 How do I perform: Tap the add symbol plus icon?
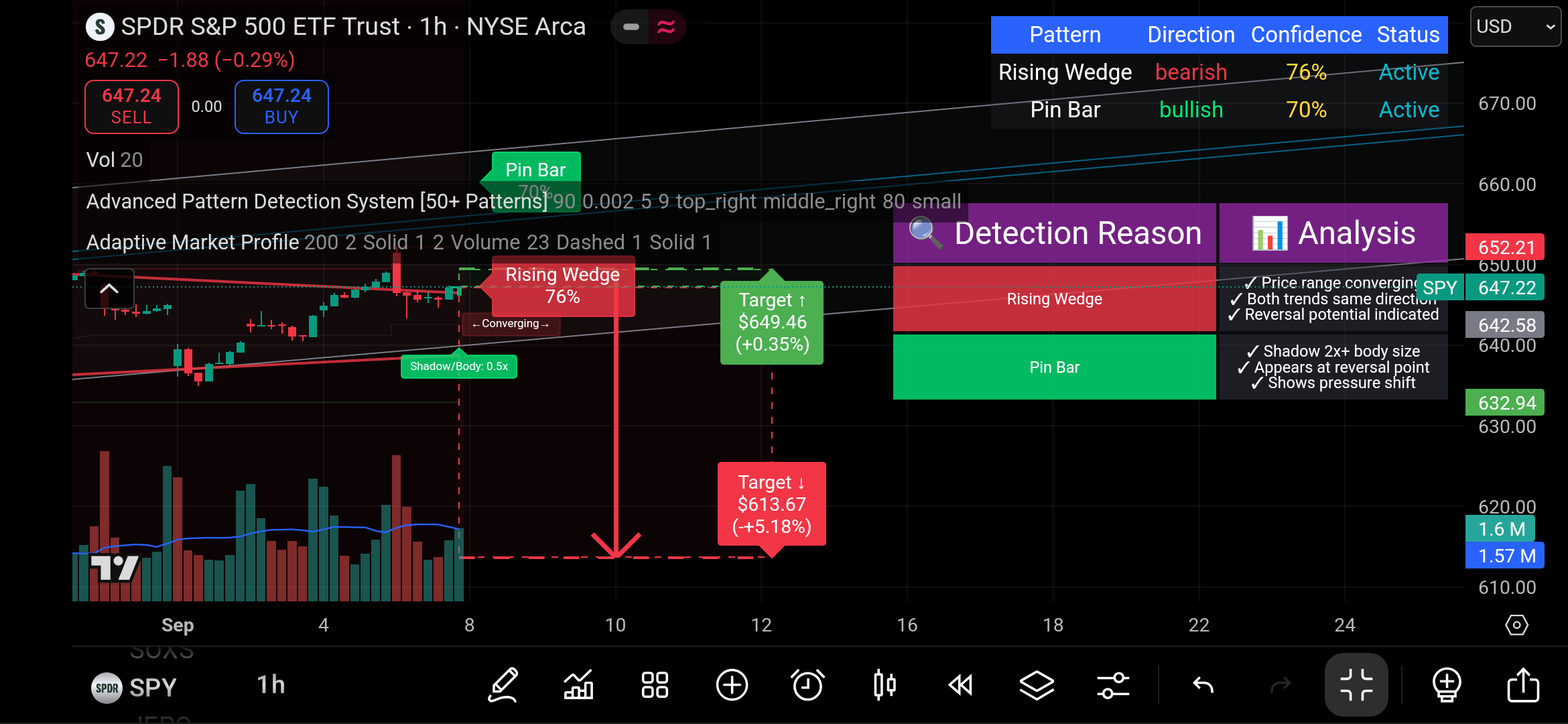[732, 685]
